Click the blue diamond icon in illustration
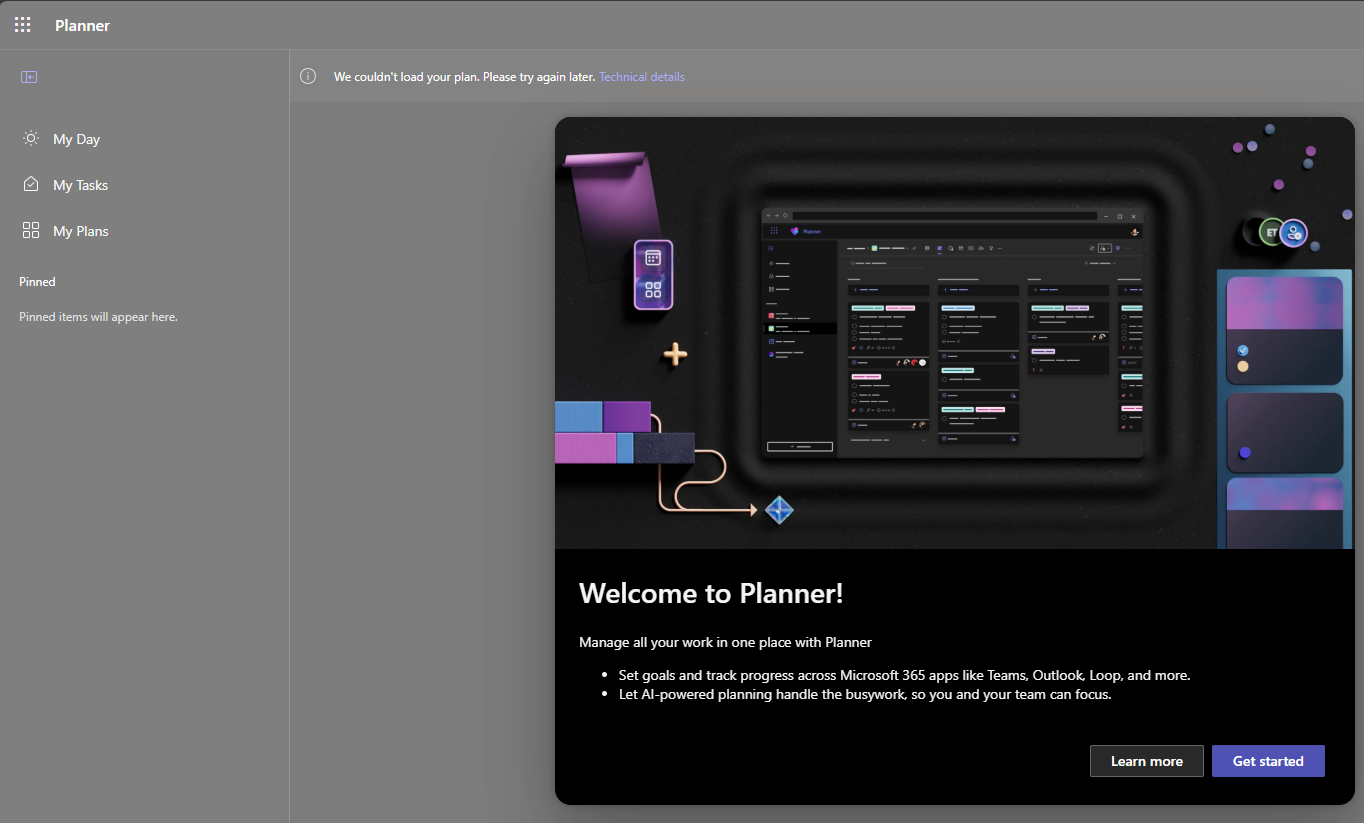 [779, 510]
